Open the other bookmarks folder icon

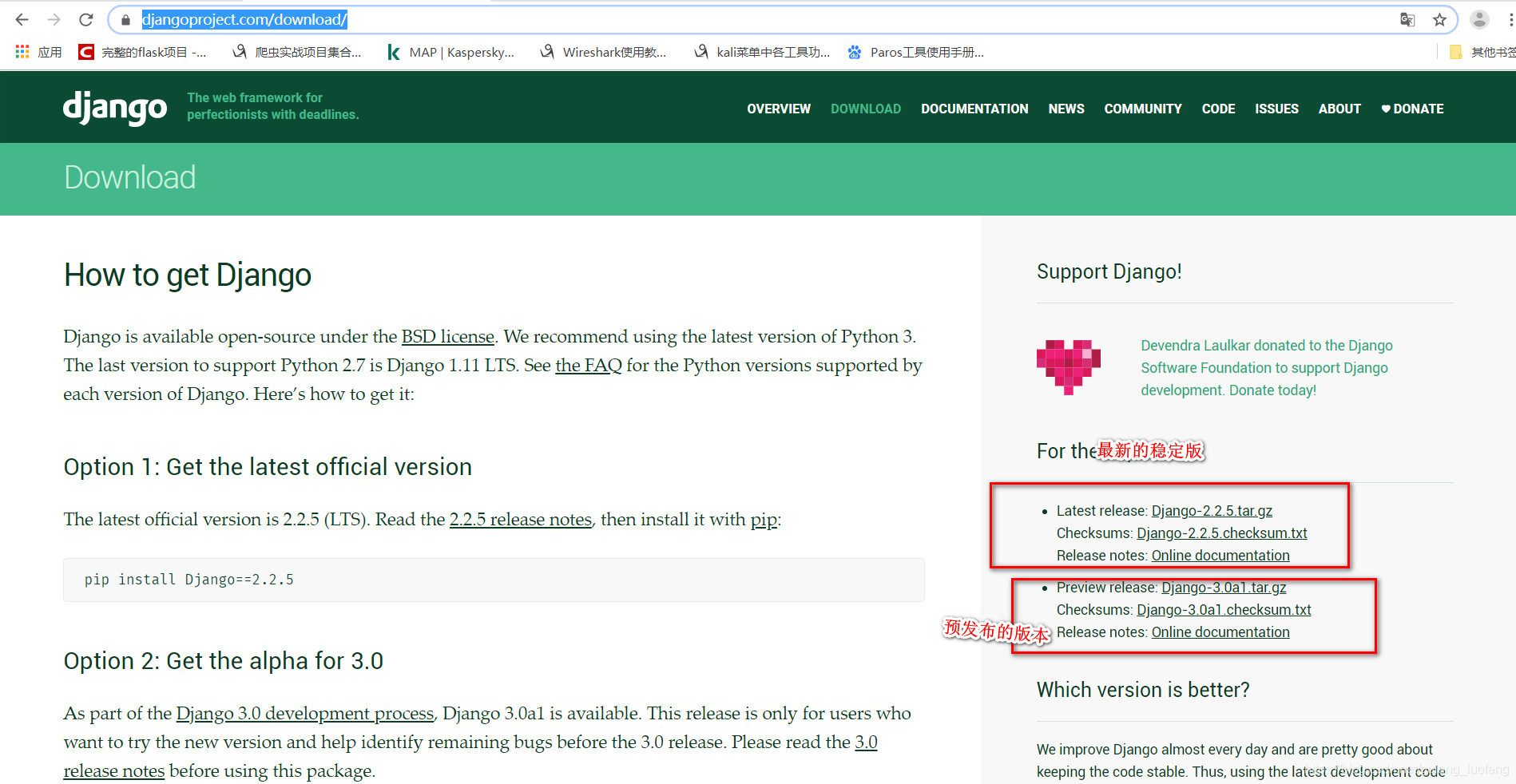1455,52
